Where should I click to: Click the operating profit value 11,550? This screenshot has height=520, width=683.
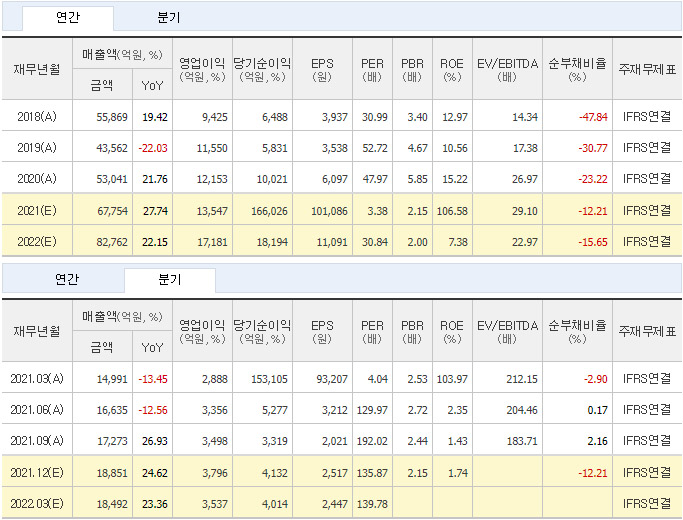pos(212,148)
